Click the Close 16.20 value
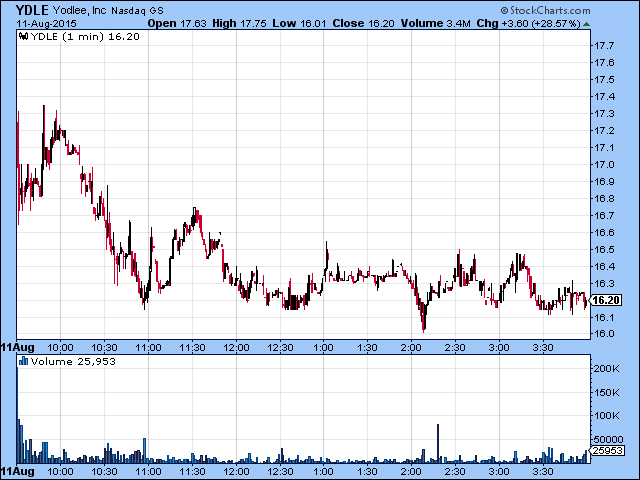640x480 pixels. tap(363, 23)
